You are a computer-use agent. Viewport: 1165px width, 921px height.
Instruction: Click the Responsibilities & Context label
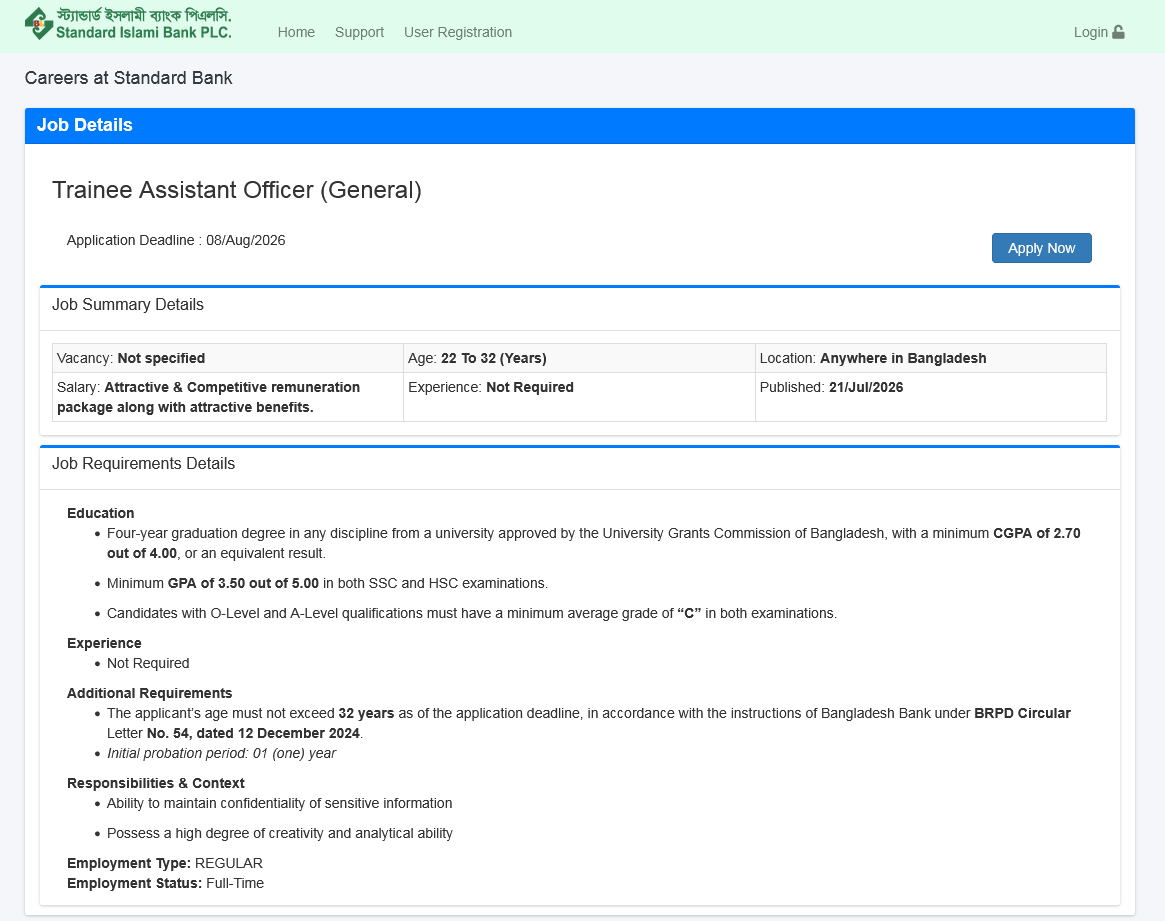(155, 783)
